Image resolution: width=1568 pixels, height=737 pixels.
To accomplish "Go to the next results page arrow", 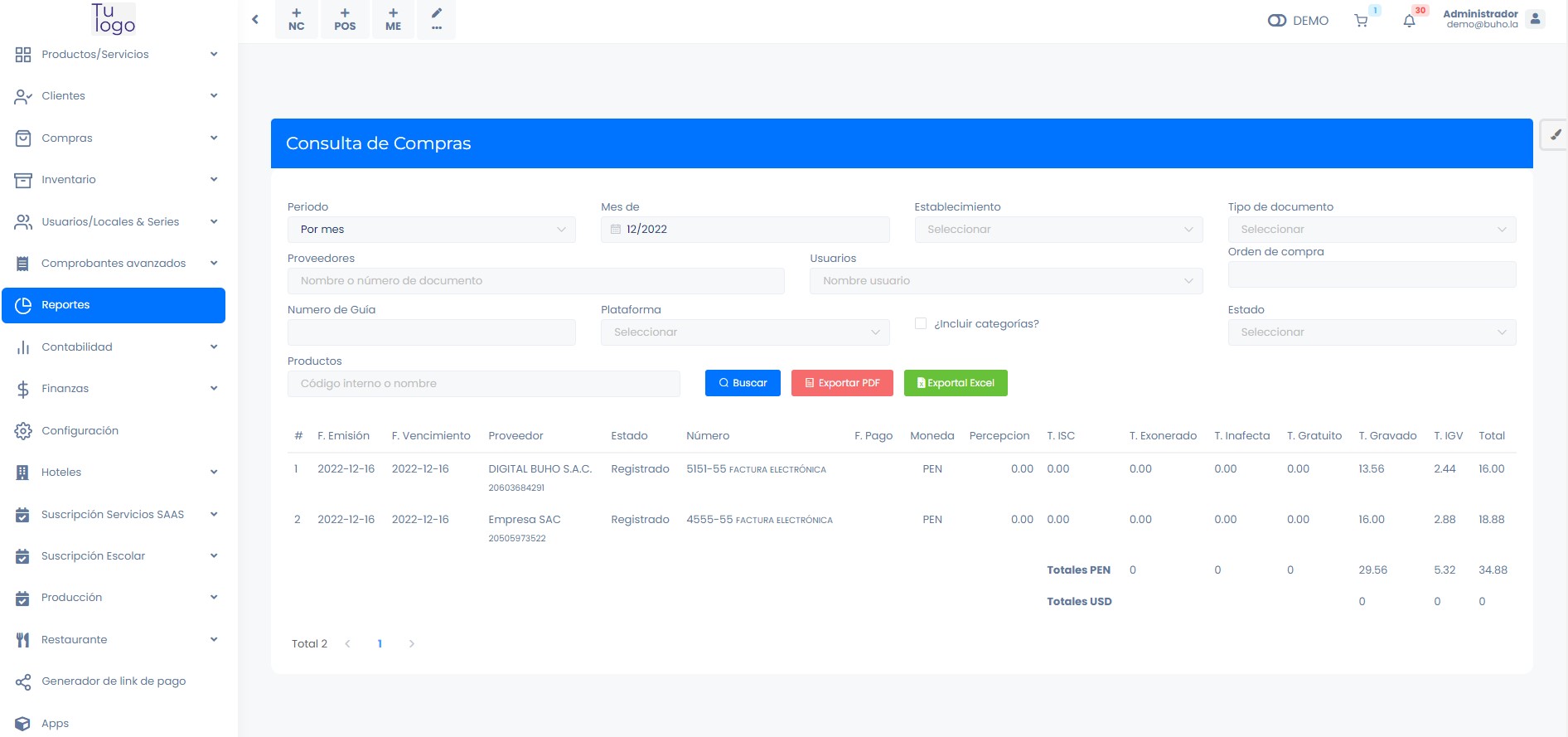I will [x=412, y=644].
